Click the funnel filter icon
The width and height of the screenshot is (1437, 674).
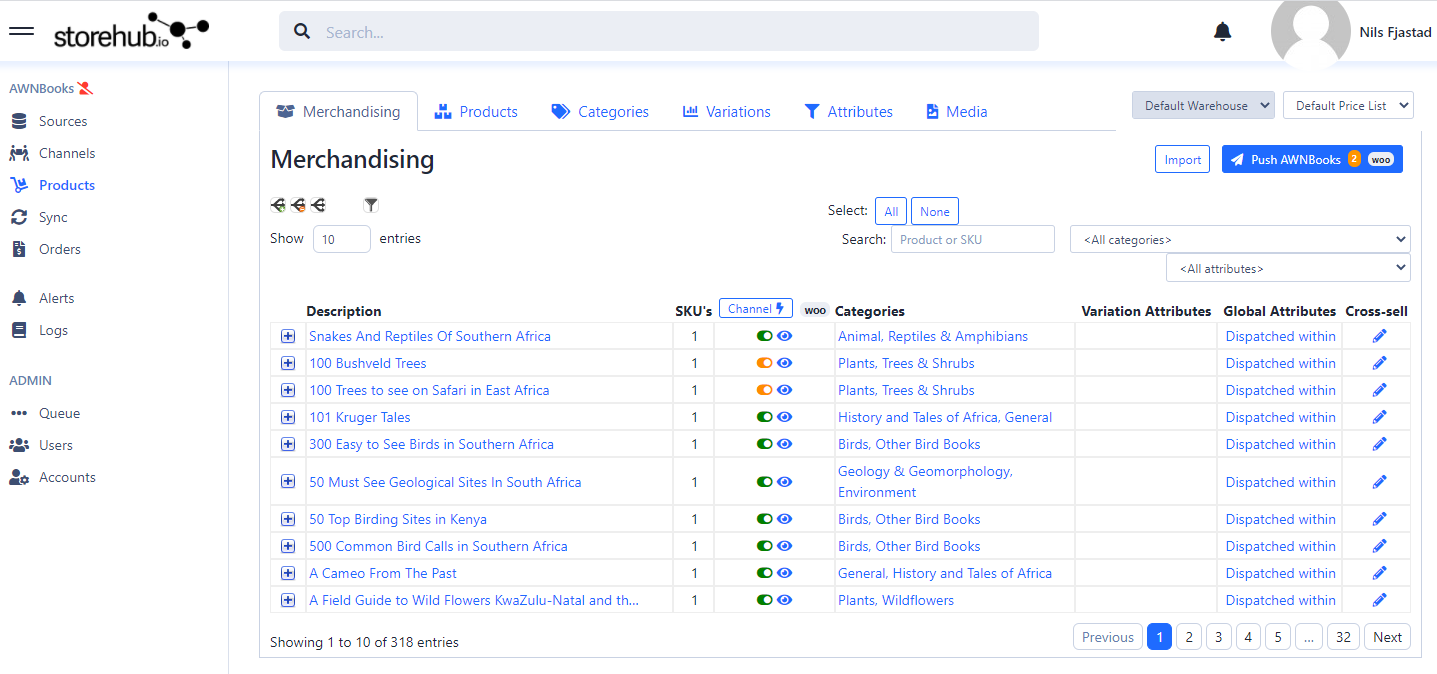point(371,205)
